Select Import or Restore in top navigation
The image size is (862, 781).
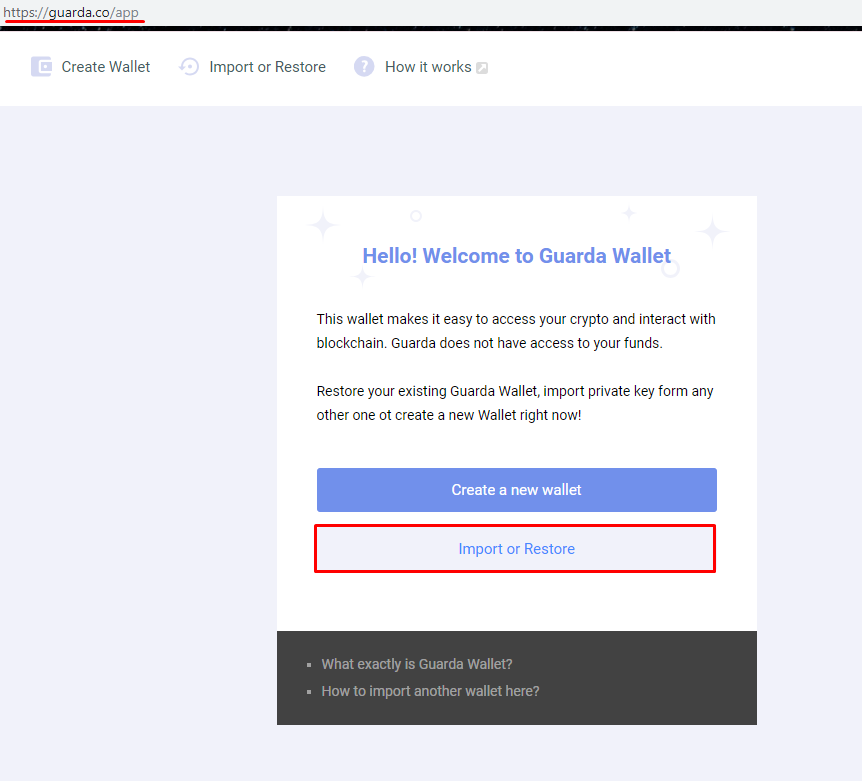(x=267, y=67)
